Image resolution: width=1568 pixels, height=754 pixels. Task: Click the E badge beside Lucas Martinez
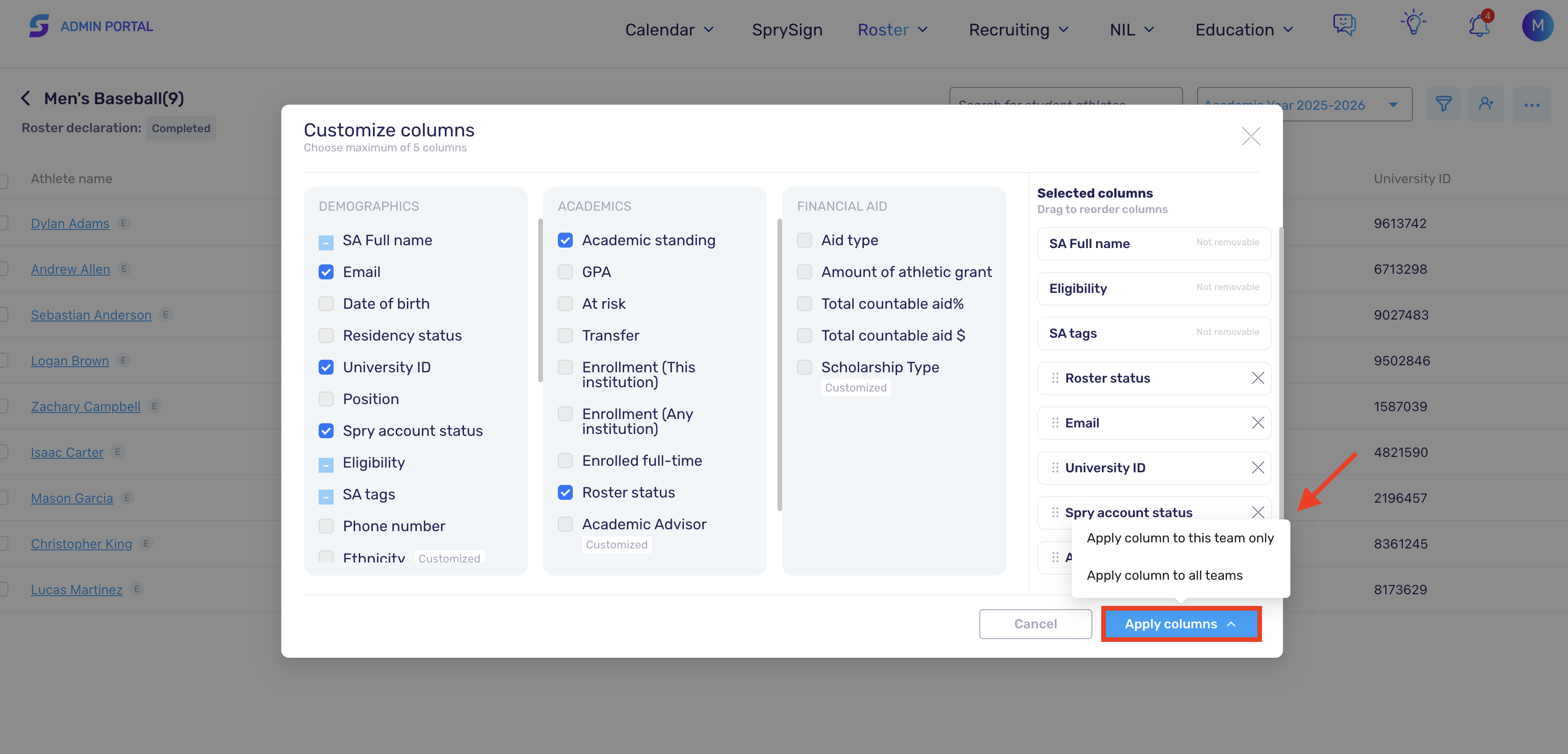pyautogui.click(x=137, y=589)
